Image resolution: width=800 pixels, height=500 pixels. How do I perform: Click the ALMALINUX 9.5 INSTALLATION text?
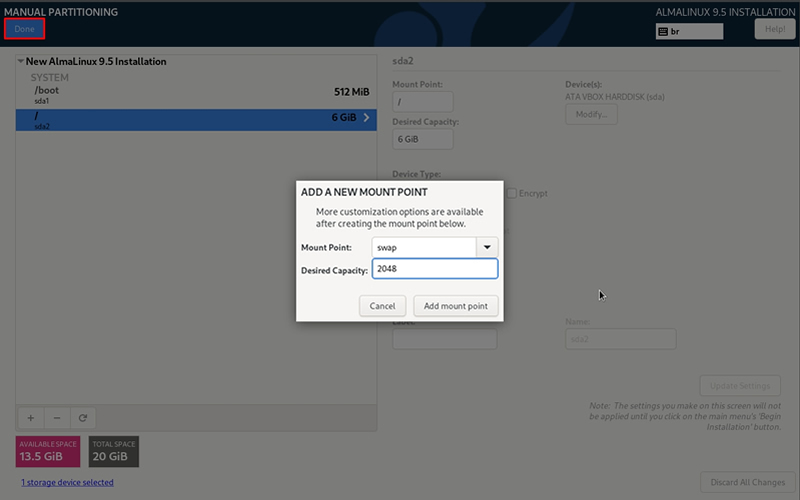(726, 12)
